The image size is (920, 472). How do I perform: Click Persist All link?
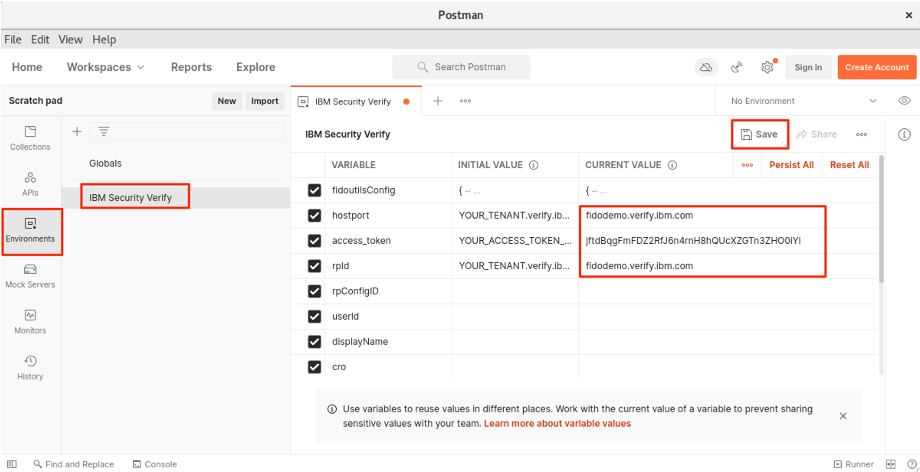tap(792, 165)
